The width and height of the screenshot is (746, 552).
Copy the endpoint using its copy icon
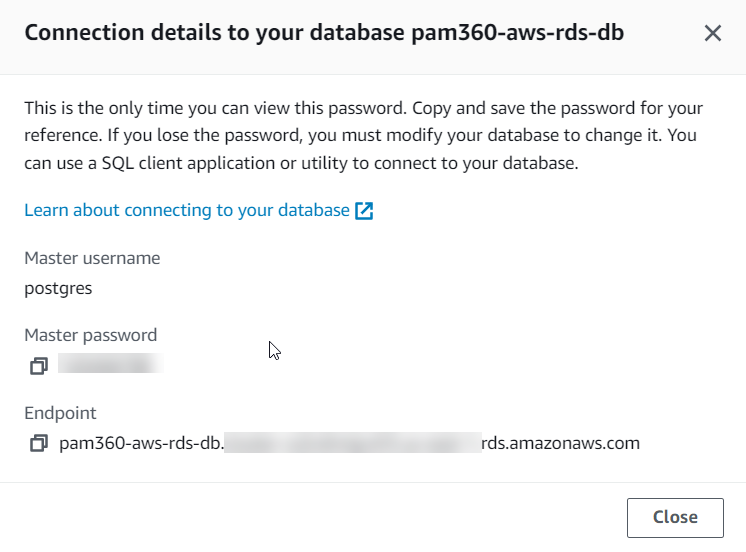click(x=38, y=442)
